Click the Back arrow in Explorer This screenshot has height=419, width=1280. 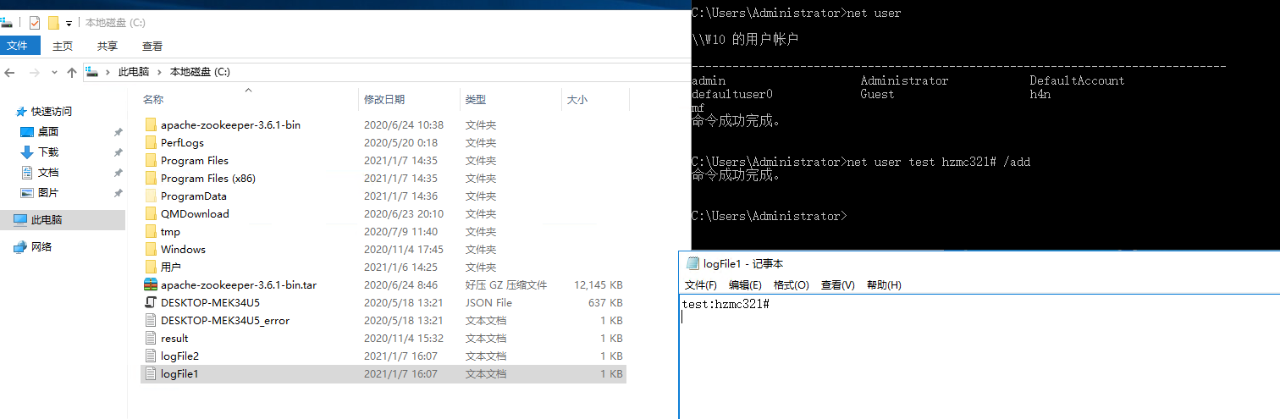[x=10, y=72]
